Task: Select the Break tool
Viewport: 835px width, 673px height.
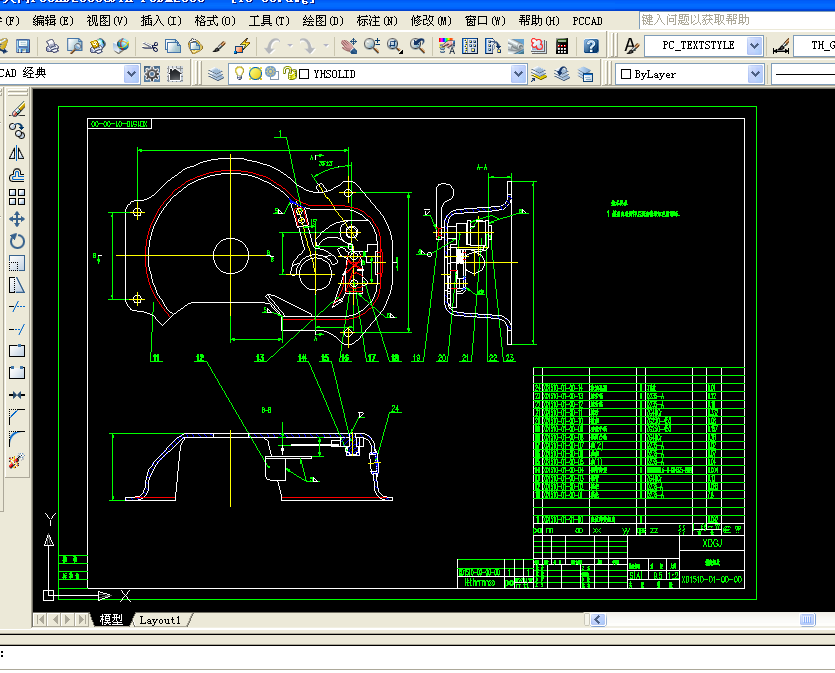Action: (17, 373)
